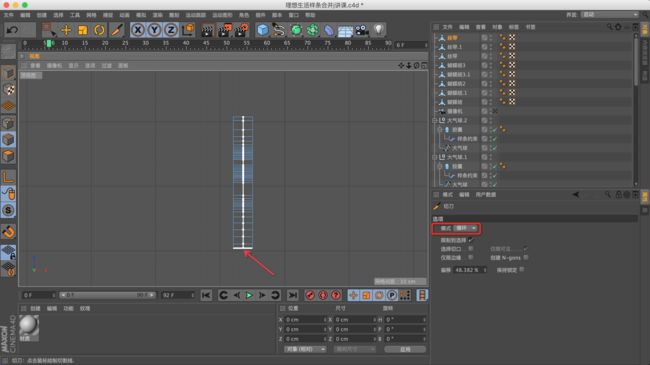Toggle the checked box under the mode dropdown
Viewport: 650px width, 365px height.
pyautogui.click(x=471, y=240)
